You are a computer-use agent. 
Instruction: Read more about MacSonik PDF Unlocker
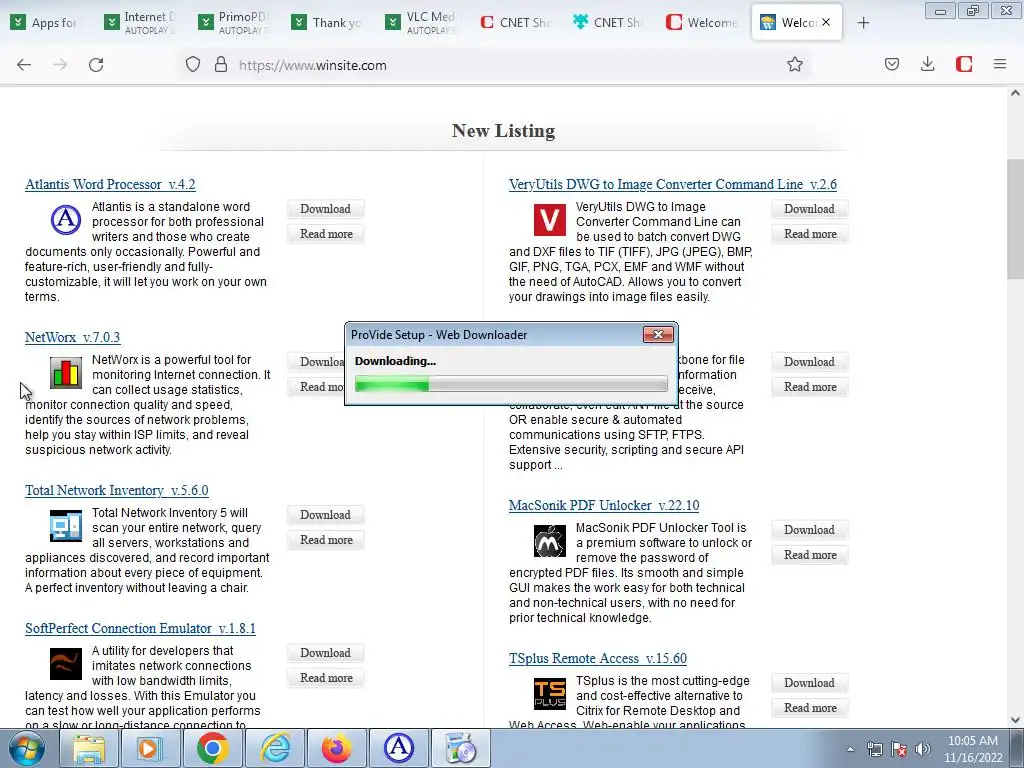coord(809,555)
